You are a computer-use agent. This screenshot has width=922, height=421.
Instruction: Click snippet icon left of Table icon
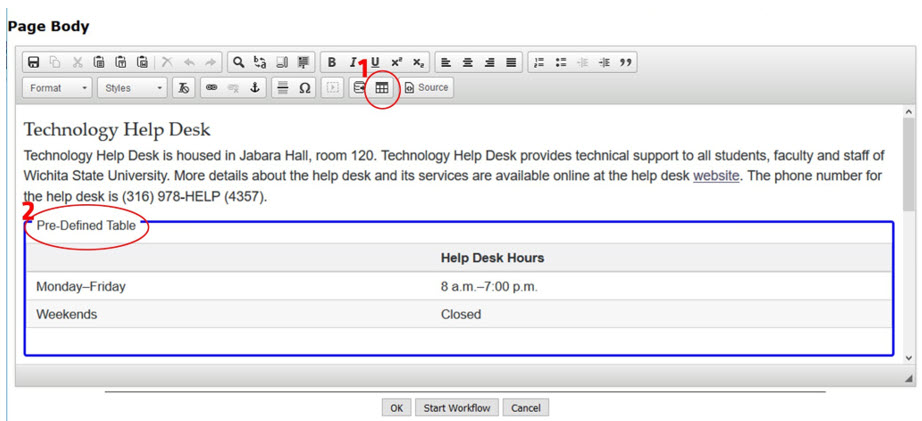point(359,88)
